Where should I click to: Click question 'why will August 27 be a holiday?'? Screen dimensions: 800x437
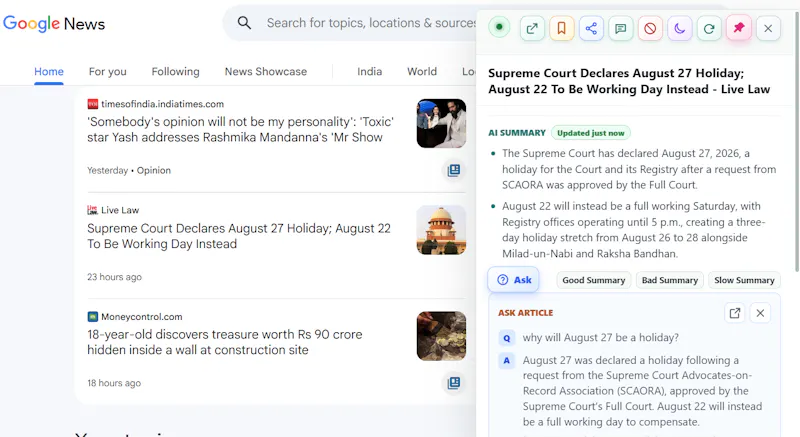[601, 338]
